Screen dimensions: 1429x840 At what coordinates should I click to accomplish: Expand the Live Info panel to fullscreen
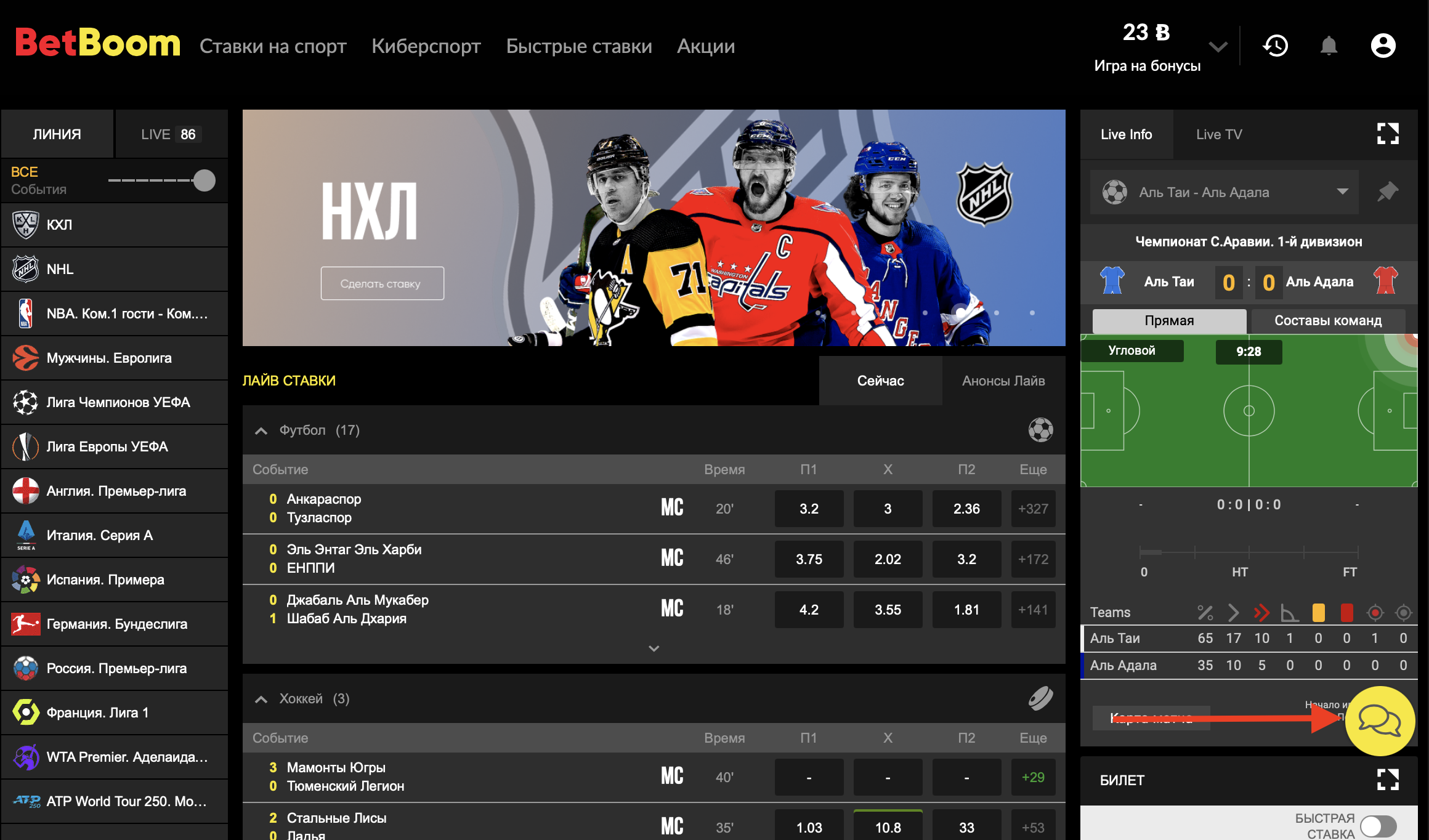point(1388,134)
